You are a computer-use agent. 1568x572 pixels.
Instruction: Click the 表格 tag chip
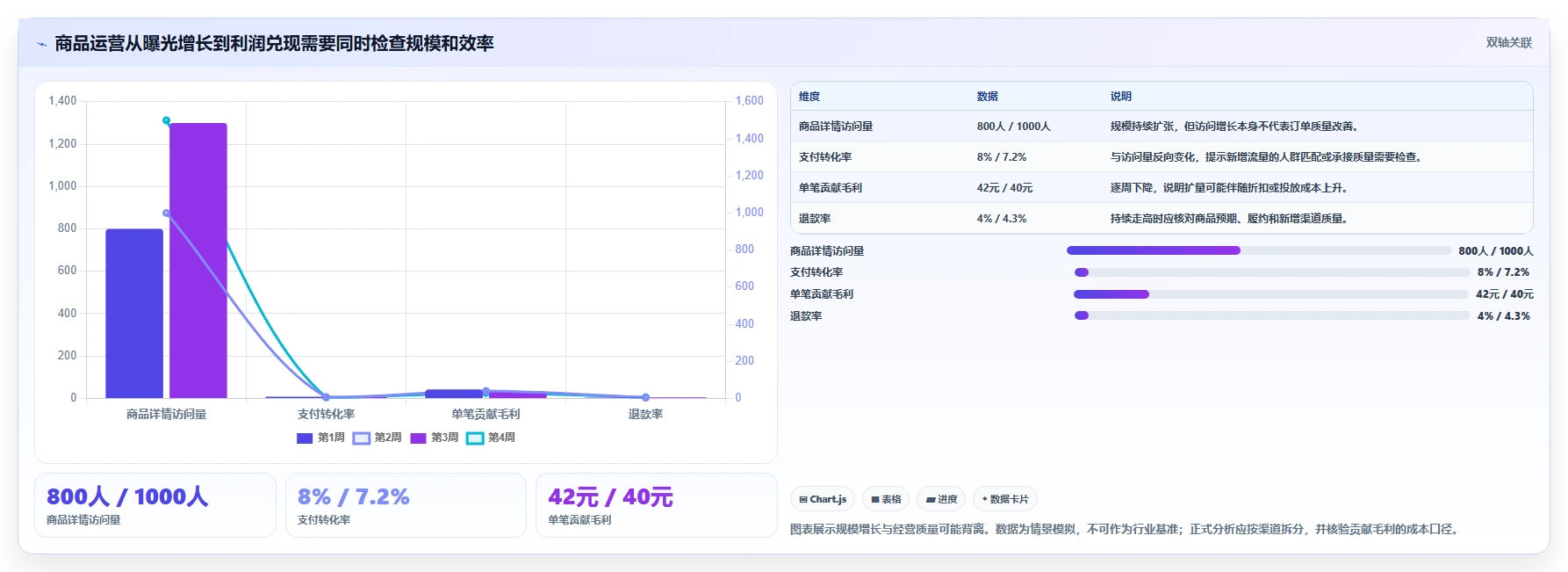pyautogui.click(x=886, y=499)
